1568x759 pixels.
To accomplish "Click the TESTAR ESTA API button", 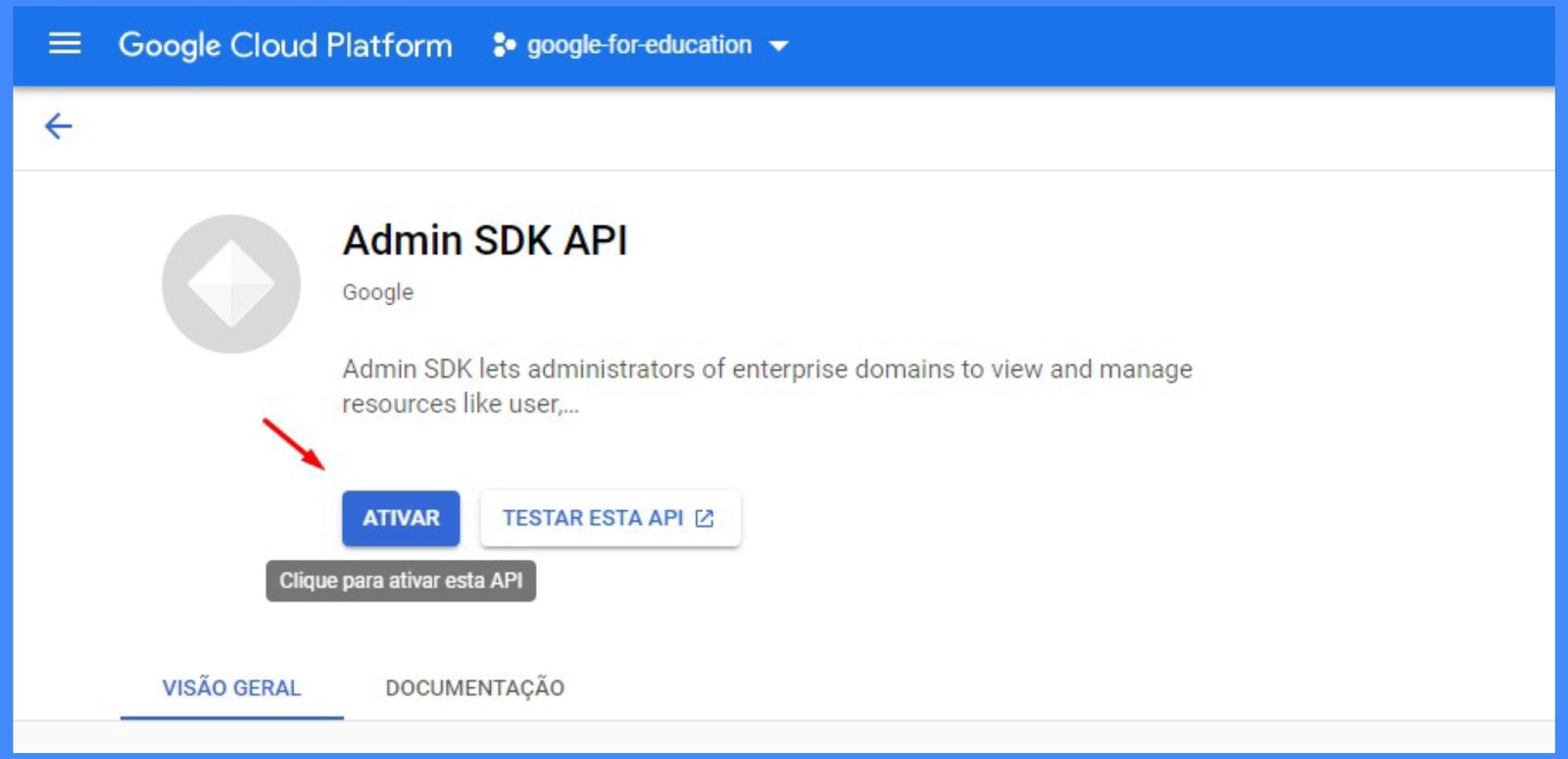I will coord(611,518).
